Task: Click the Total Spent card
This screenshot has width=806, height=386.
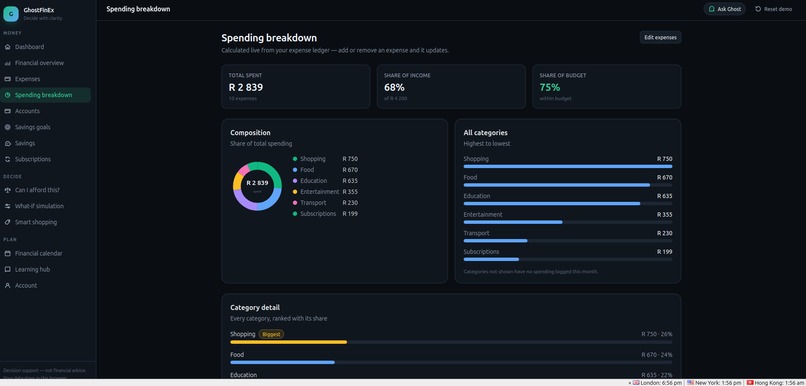Action: (296, 86)
